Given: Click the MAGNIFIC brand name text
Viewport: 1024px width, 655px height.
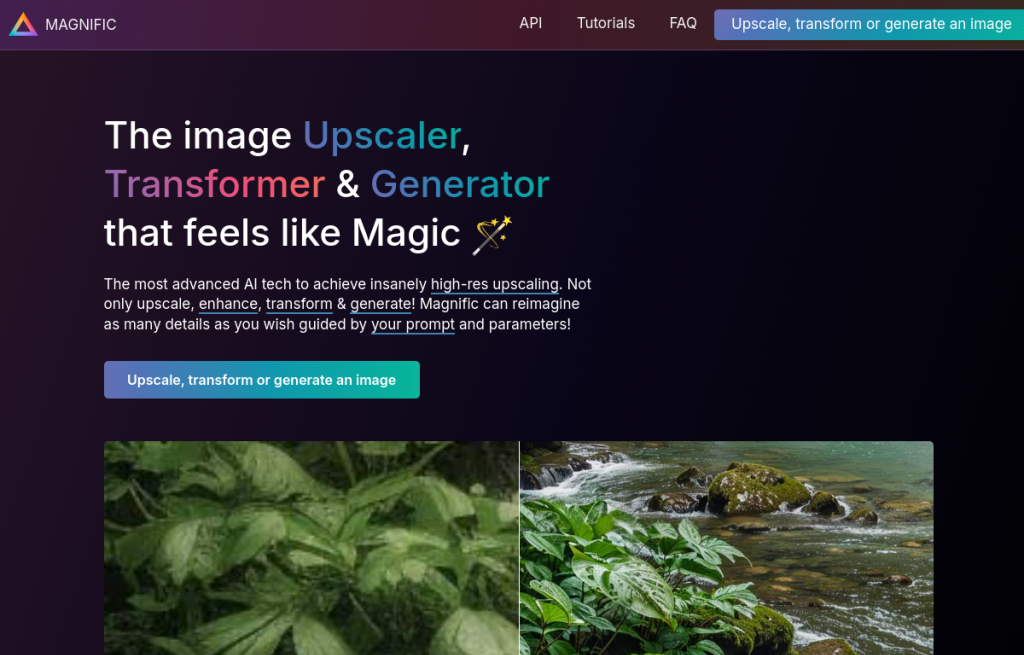Looking at the screenshot, I should (81, 25).
